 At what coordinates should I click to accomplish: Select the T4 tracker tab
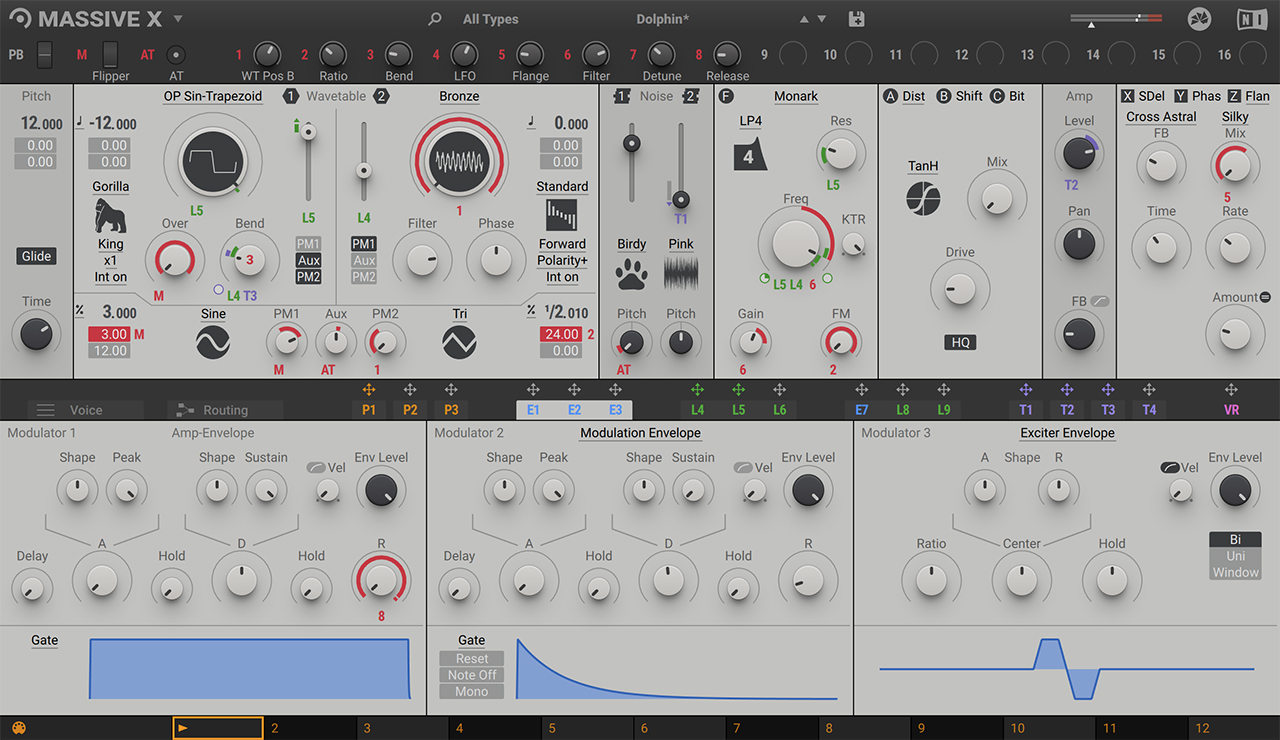point(1149,410)
